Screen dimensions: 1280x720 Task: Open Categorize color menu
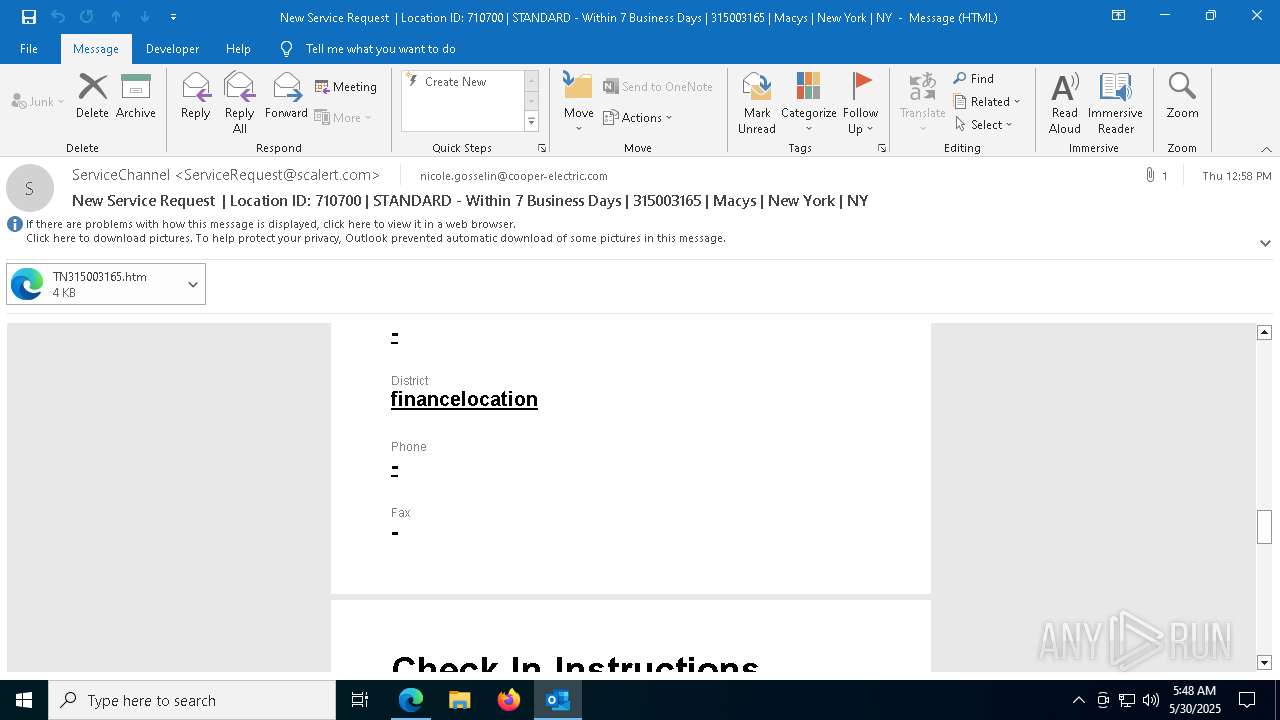[809, 104]
